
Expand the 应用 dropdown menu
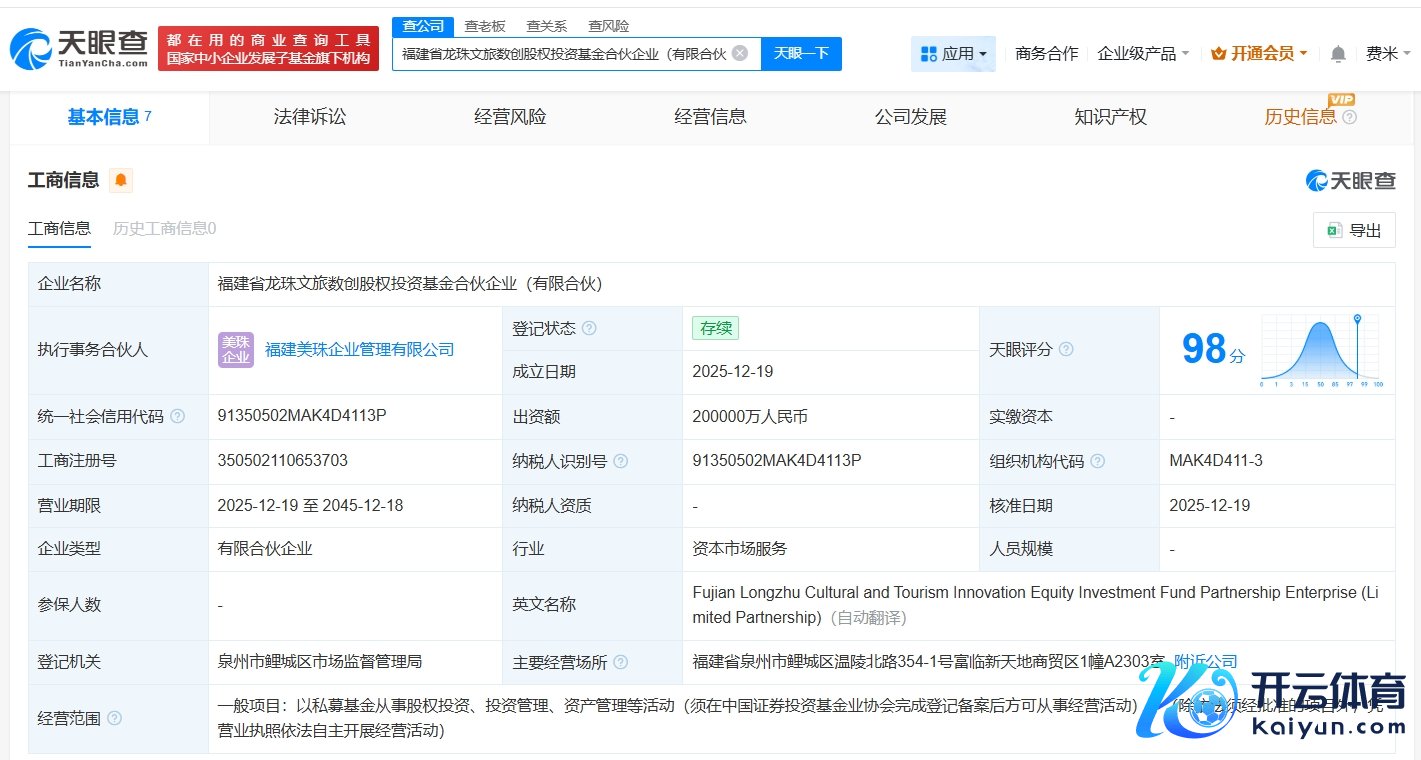(953, 54)
